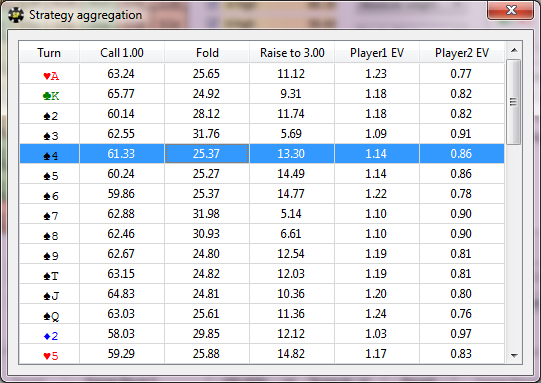Select the spade 7 turn card
Screen dimensions: 541x383
[x=51, y=216]
